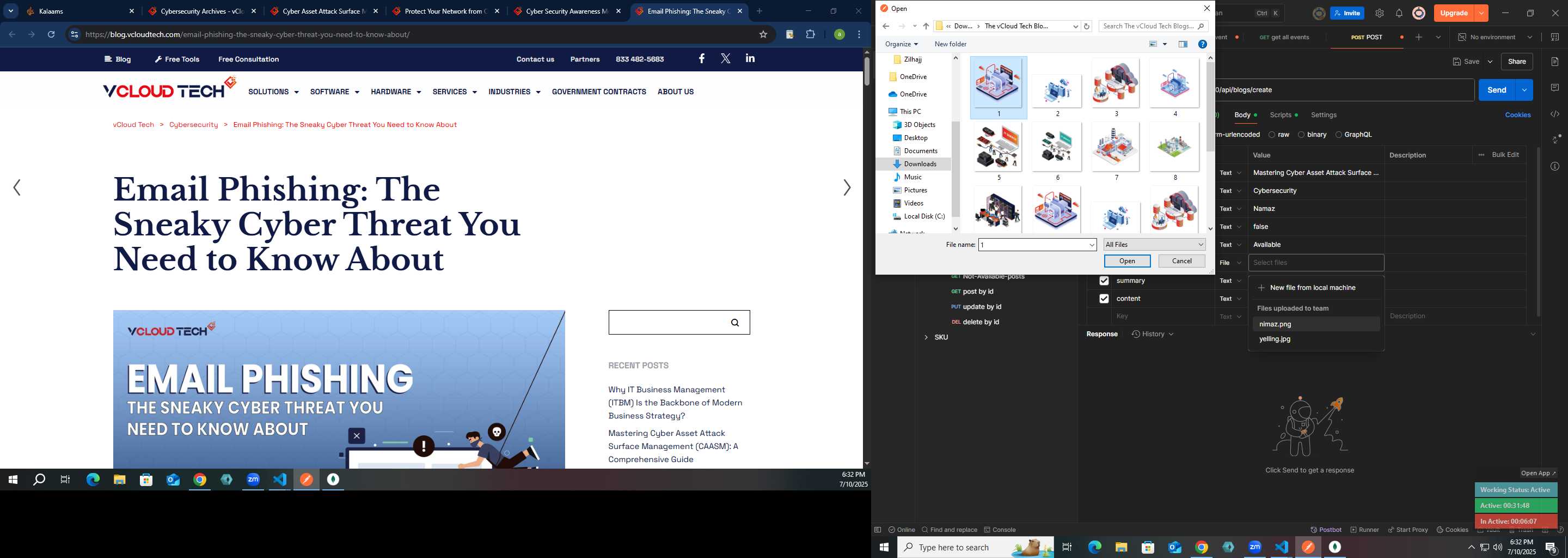Refresh the Open dialog folder view

coord(1087,26)
